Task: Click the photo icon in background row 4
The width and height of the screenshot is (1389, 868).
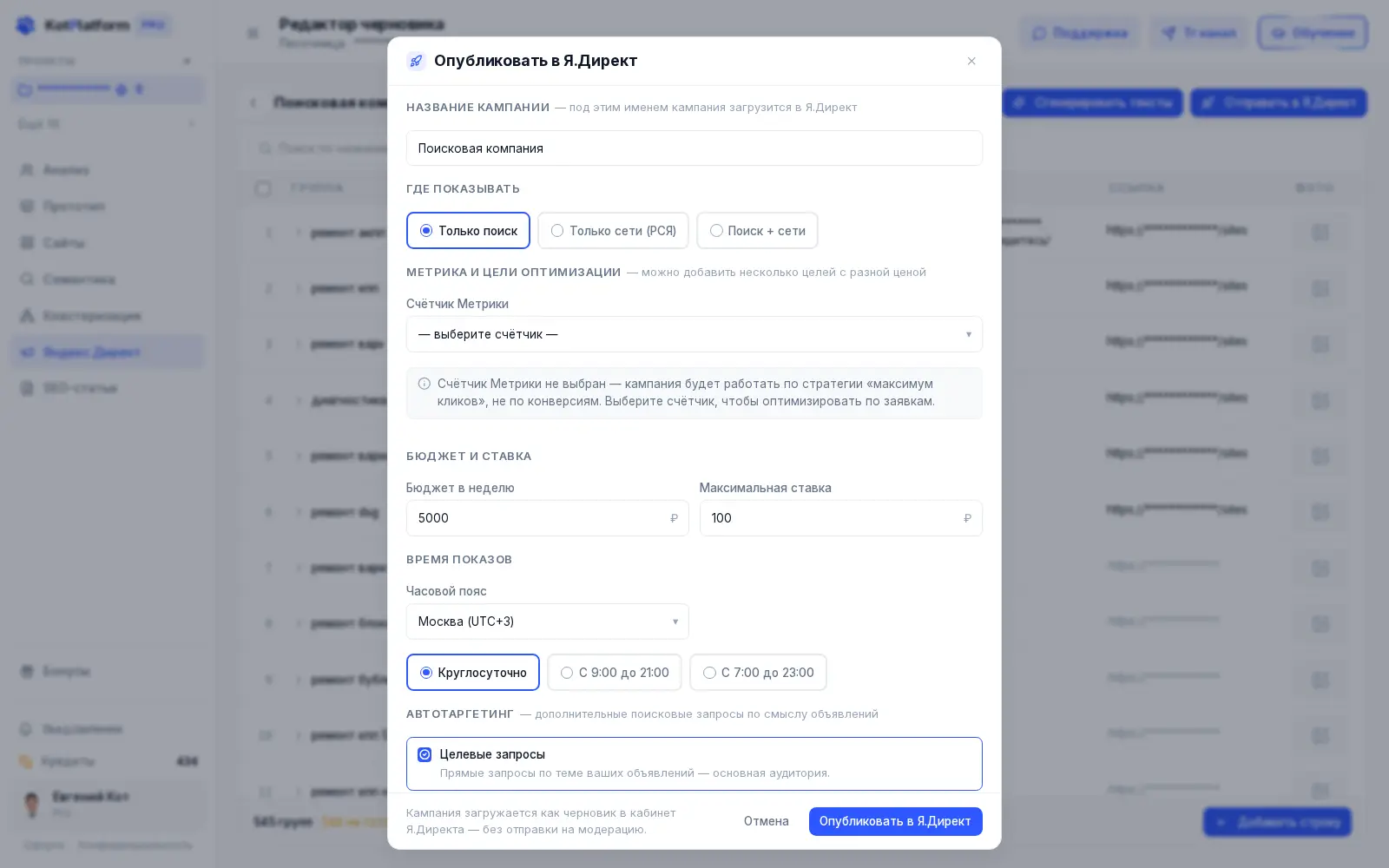Action: click(x=1320, y=400)
